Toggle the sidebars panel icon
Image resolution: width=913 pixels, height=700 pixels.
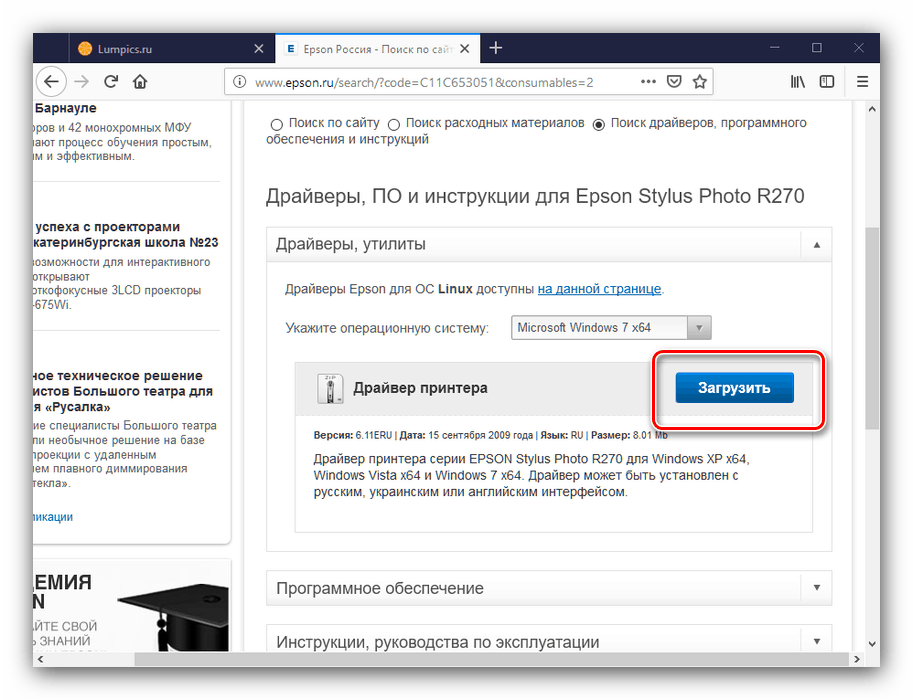tap(829, 82)
